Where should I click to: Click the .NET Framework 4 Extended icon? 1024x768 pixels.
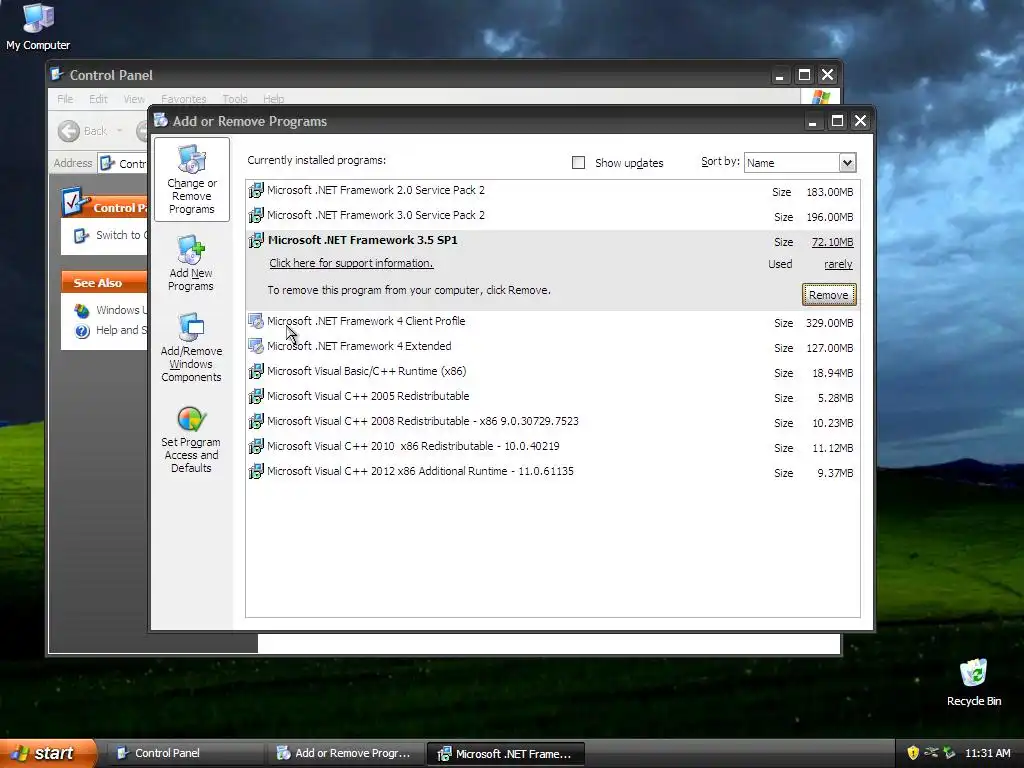[x=256, y=346]
